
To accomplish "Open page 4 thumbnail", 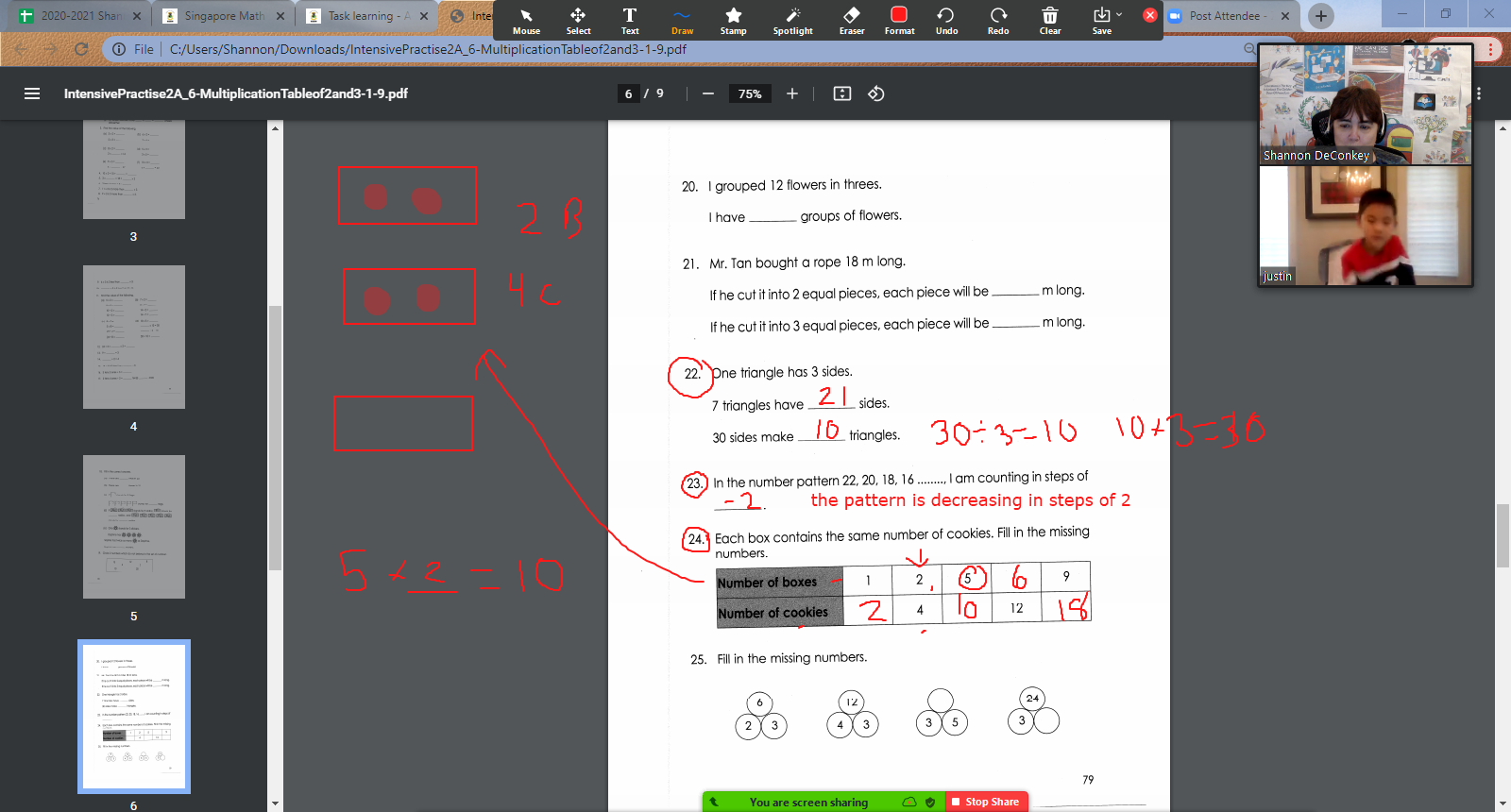I will point(134,337).
